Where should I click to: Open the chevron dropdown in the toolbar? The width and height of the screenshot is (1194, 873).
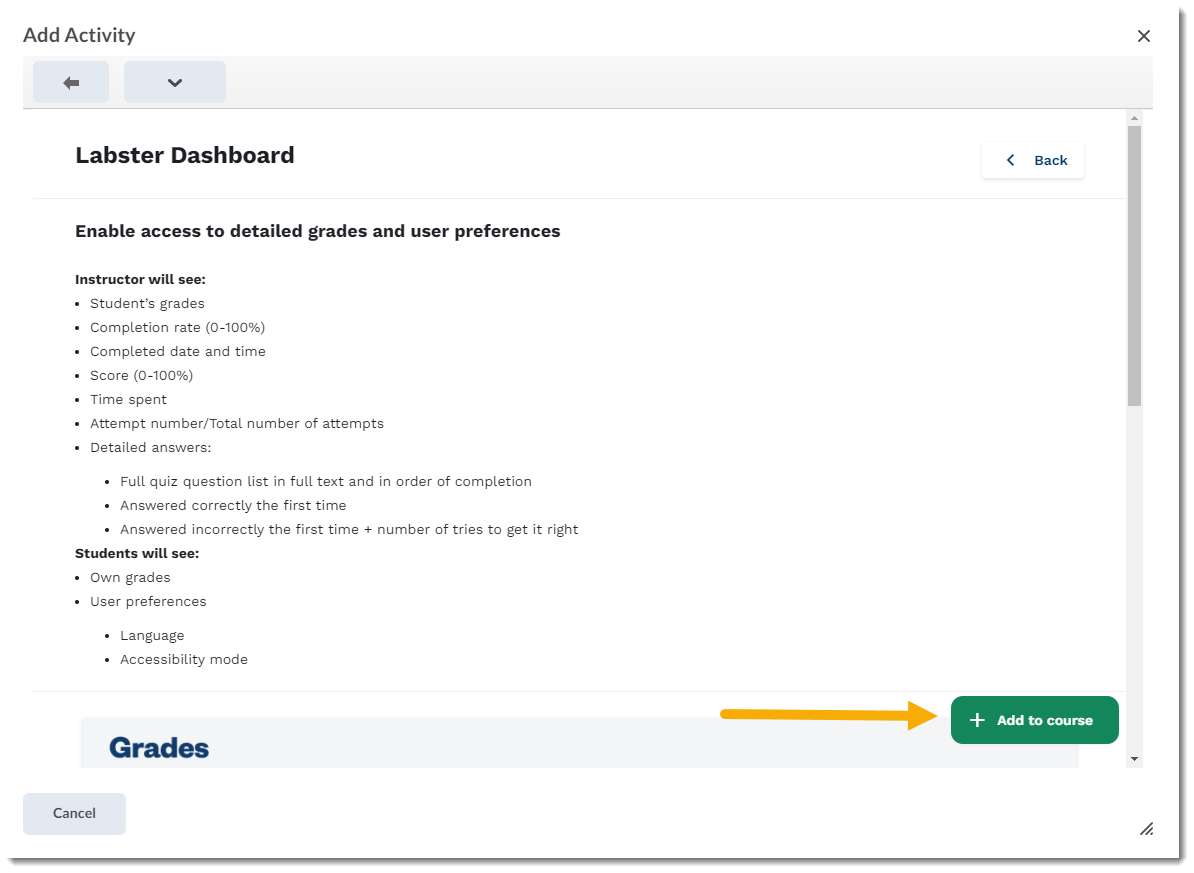tap(175, 82)
